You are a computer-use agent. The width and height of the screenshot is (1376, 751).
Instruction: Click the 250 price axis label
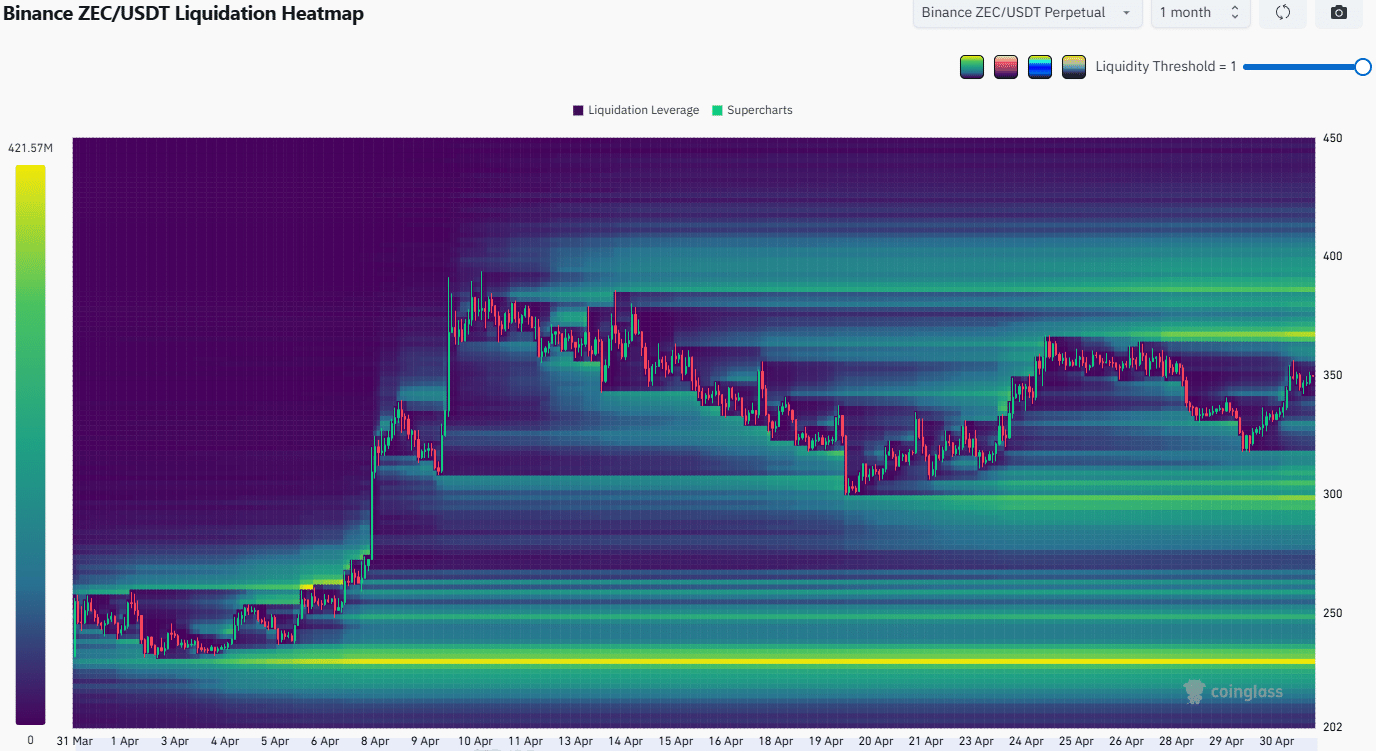pyautogui.click(x=1332, y=614)
